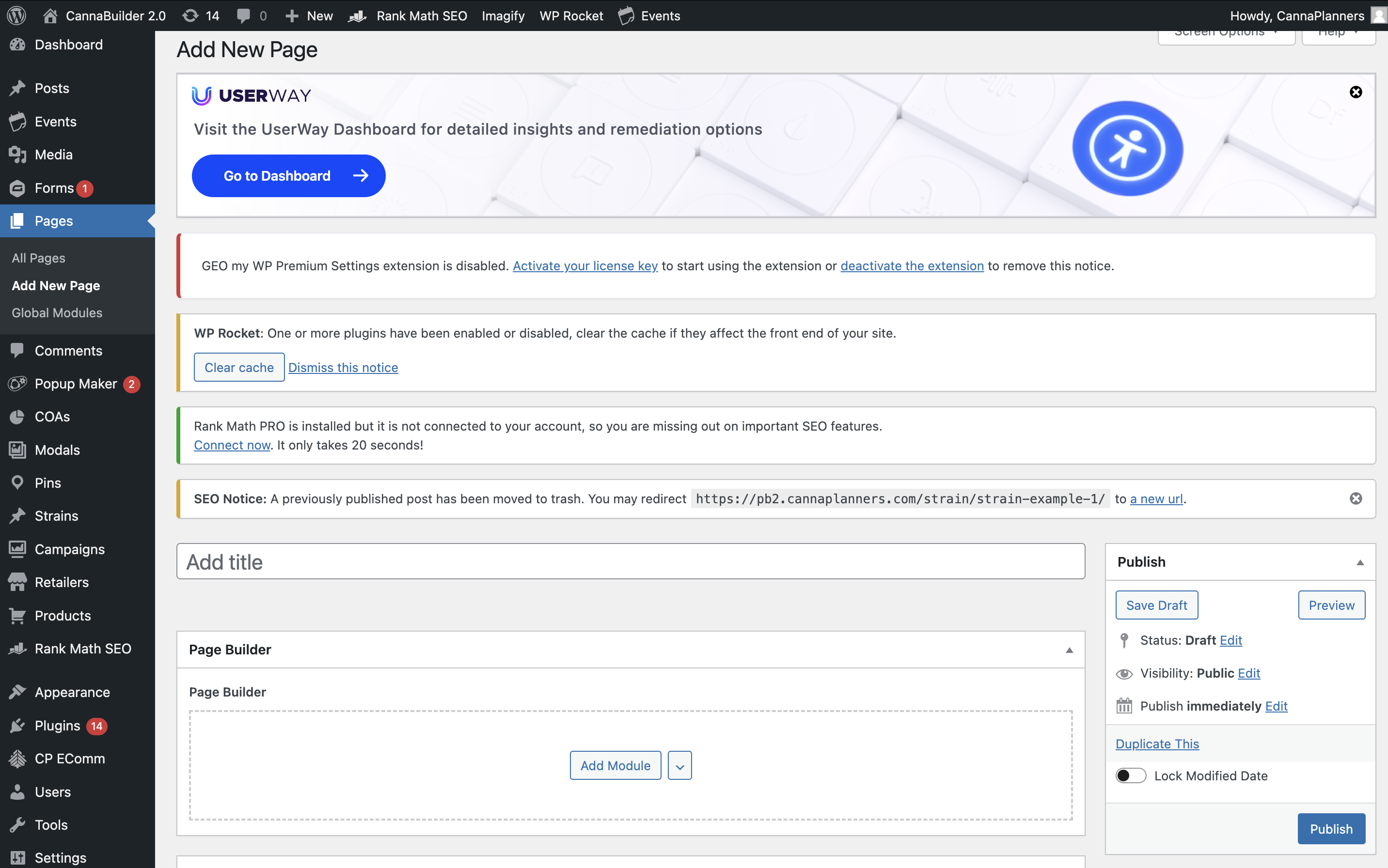Open the All Pages submenu item
This screenshot has width=1388, height=868.
pyautogui.click(x=38, y=258)
